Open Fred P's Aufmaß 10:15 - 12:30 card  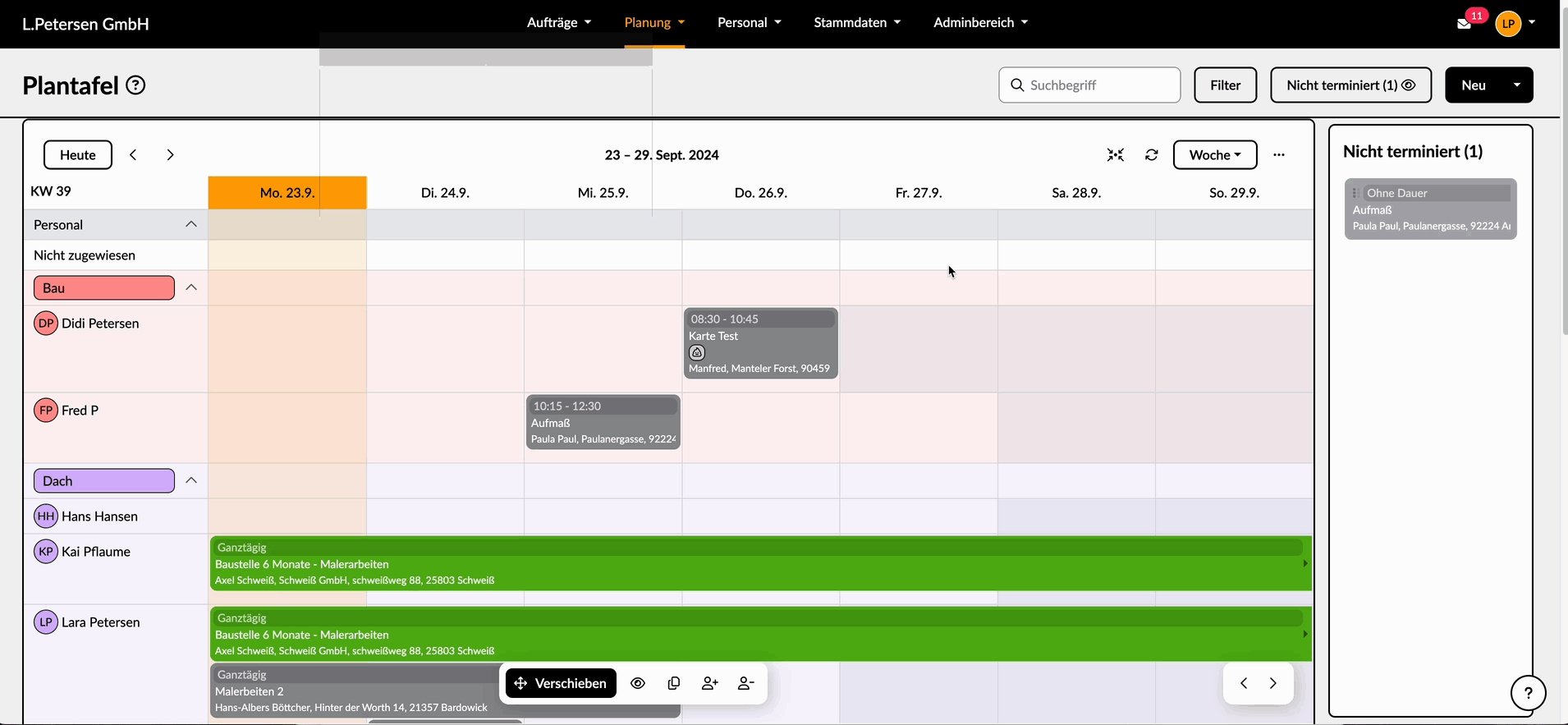point(603,422)
